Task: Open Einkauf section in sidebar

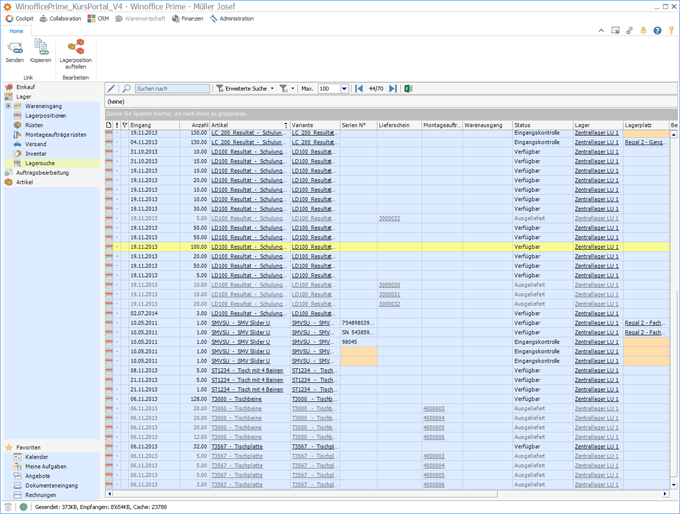Action: click(26, 87)
